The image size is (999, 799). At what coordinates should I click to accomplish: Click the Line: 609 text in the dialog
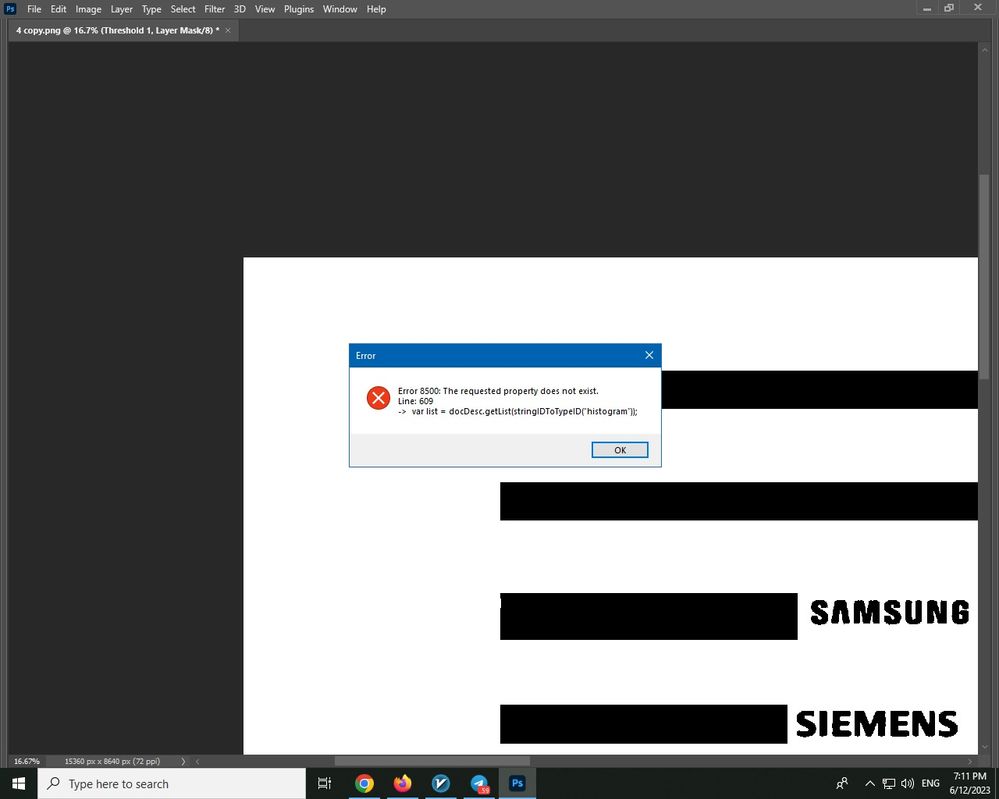click(415, 401)
